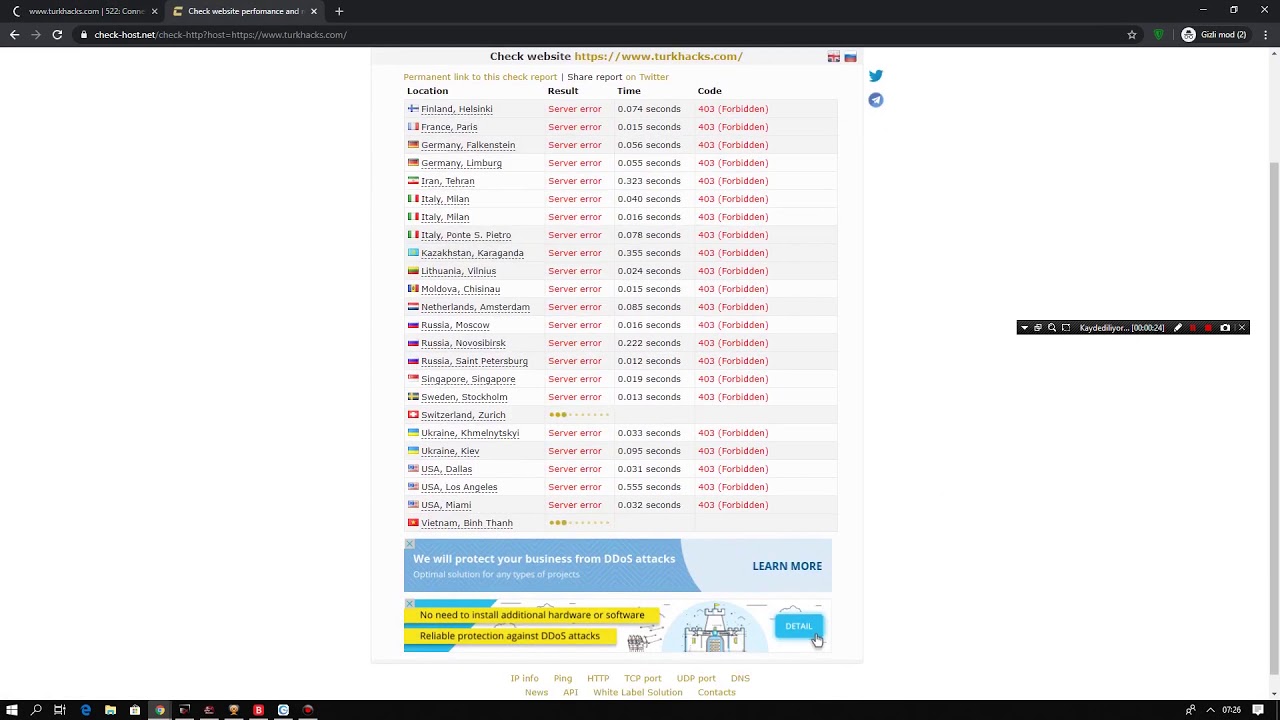Image resolution: width=1280 pixels, height=720 pixels.
Task: Open the Gizli mod (2) incognito profile button
Action: click(x=1215, y=35)
